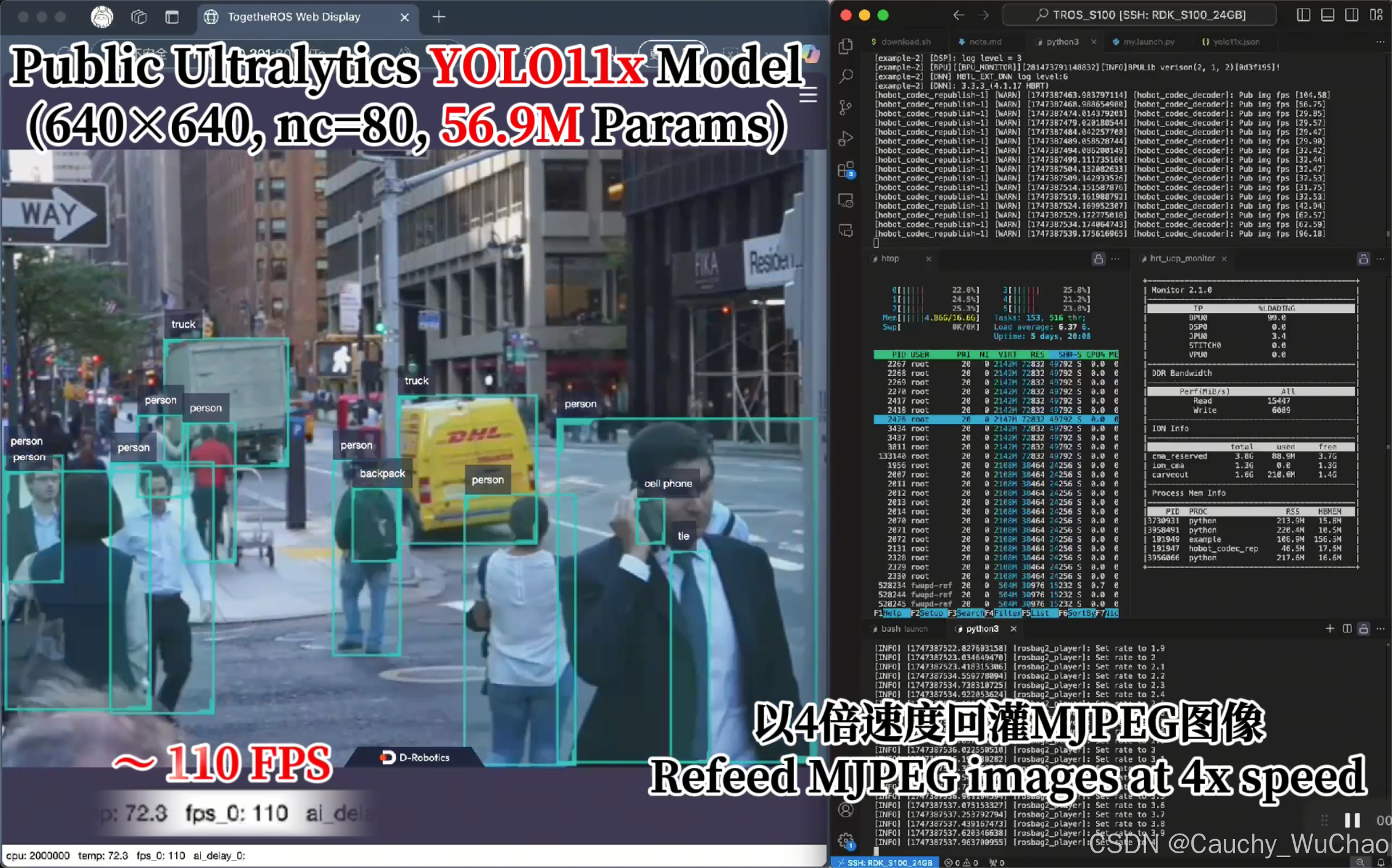The height and width of the screenshot is (868, 1392).
Task: Open the Search view in activity bar
Action: click(846, 77)
